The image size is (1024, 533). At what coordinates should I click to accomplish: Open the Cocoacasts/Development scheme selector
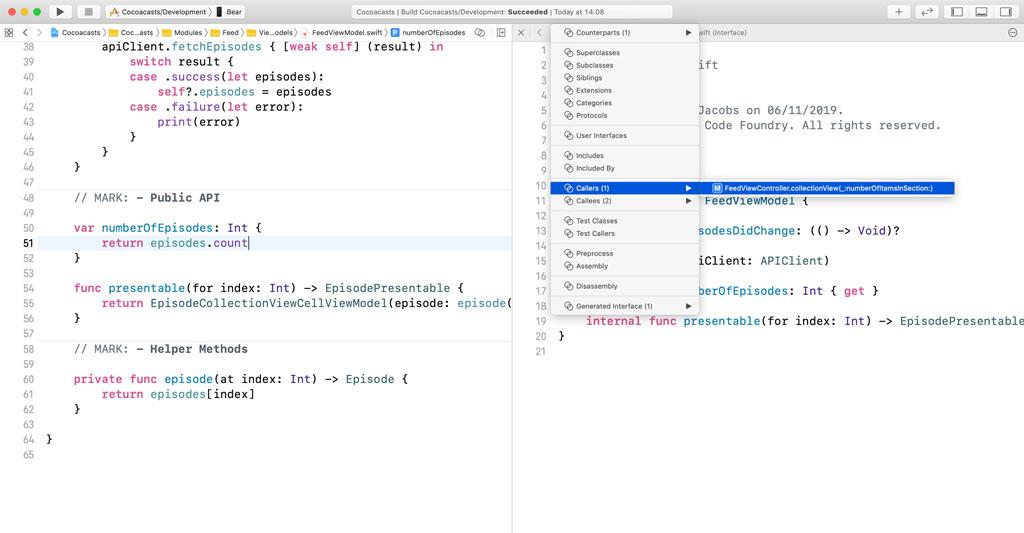tap(157, 12)
